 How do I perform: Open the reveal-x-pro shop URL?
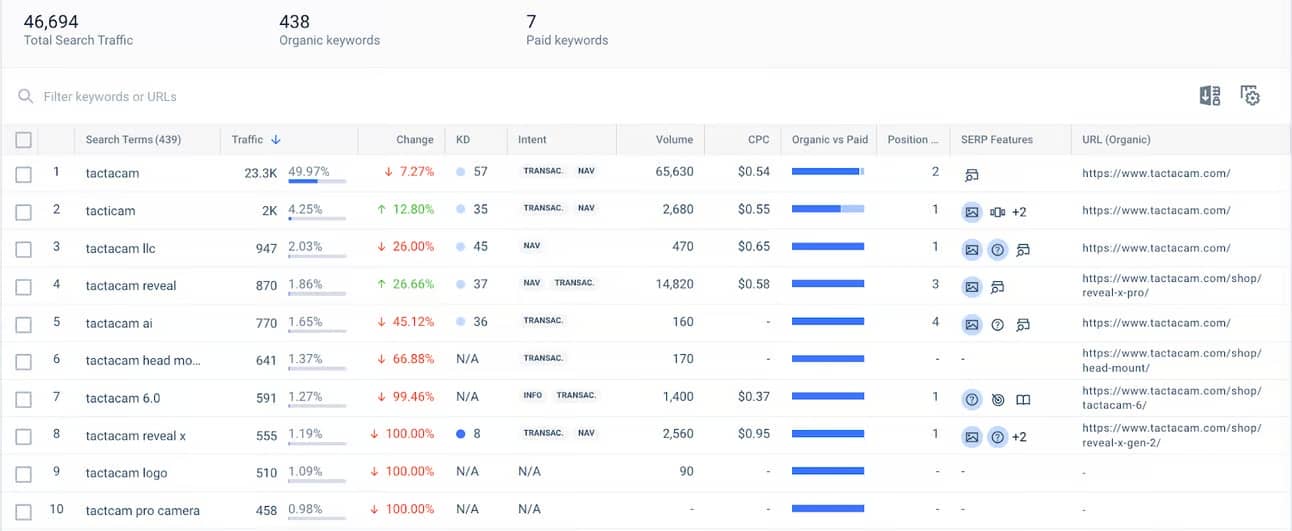click(1172, 286)
